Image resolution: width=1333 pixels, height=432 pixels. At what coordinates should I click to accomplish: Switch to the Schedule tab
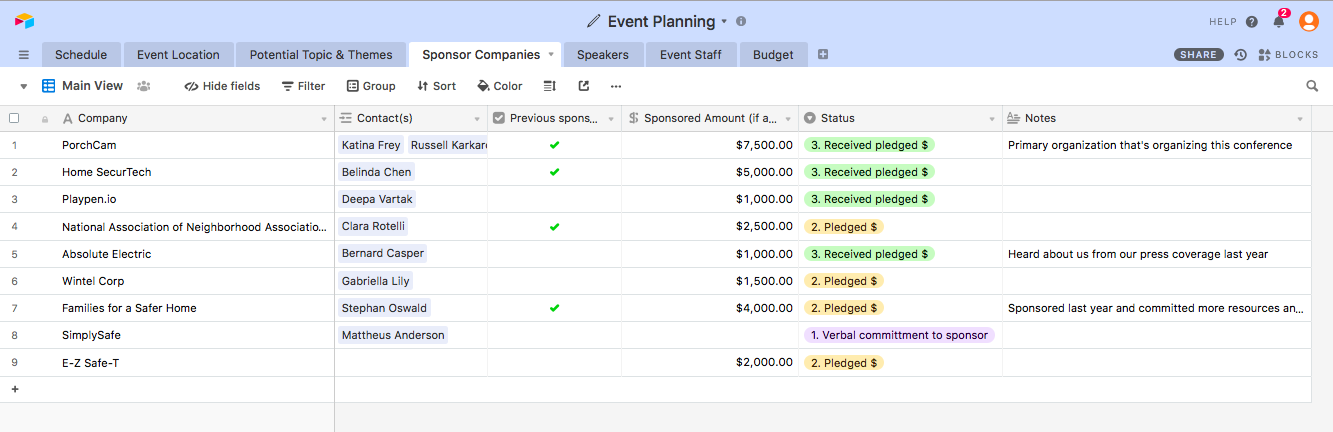point(81,55)
